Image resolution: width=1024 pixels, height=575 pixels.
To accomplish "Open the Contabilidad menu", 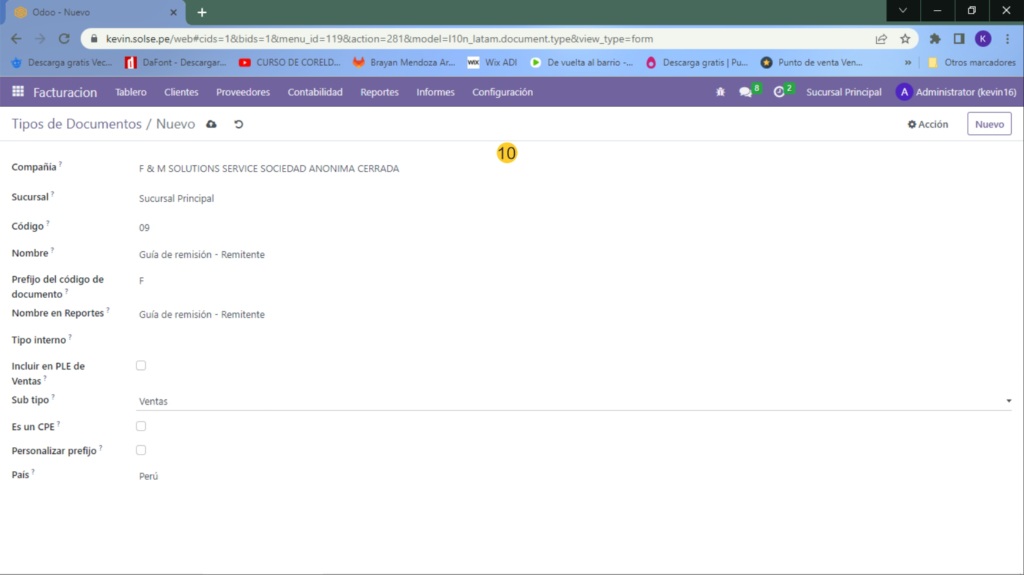I will click(x=315, y=92).
